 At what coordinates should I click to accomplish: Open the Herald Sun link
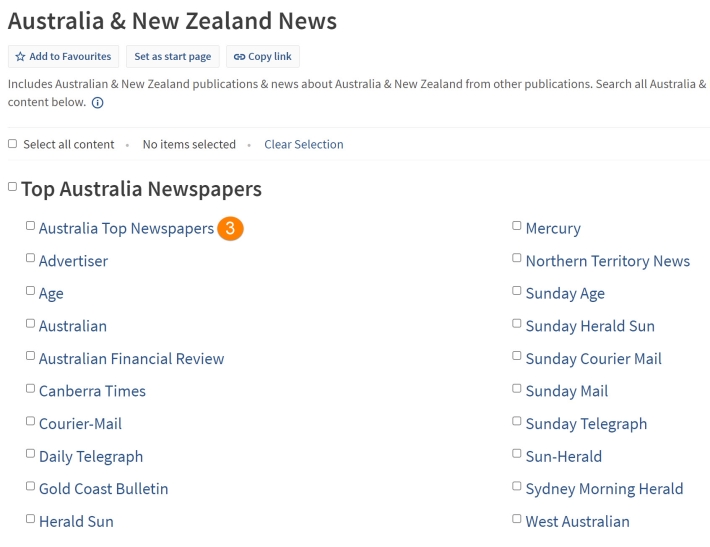click(x=76, y=522)
